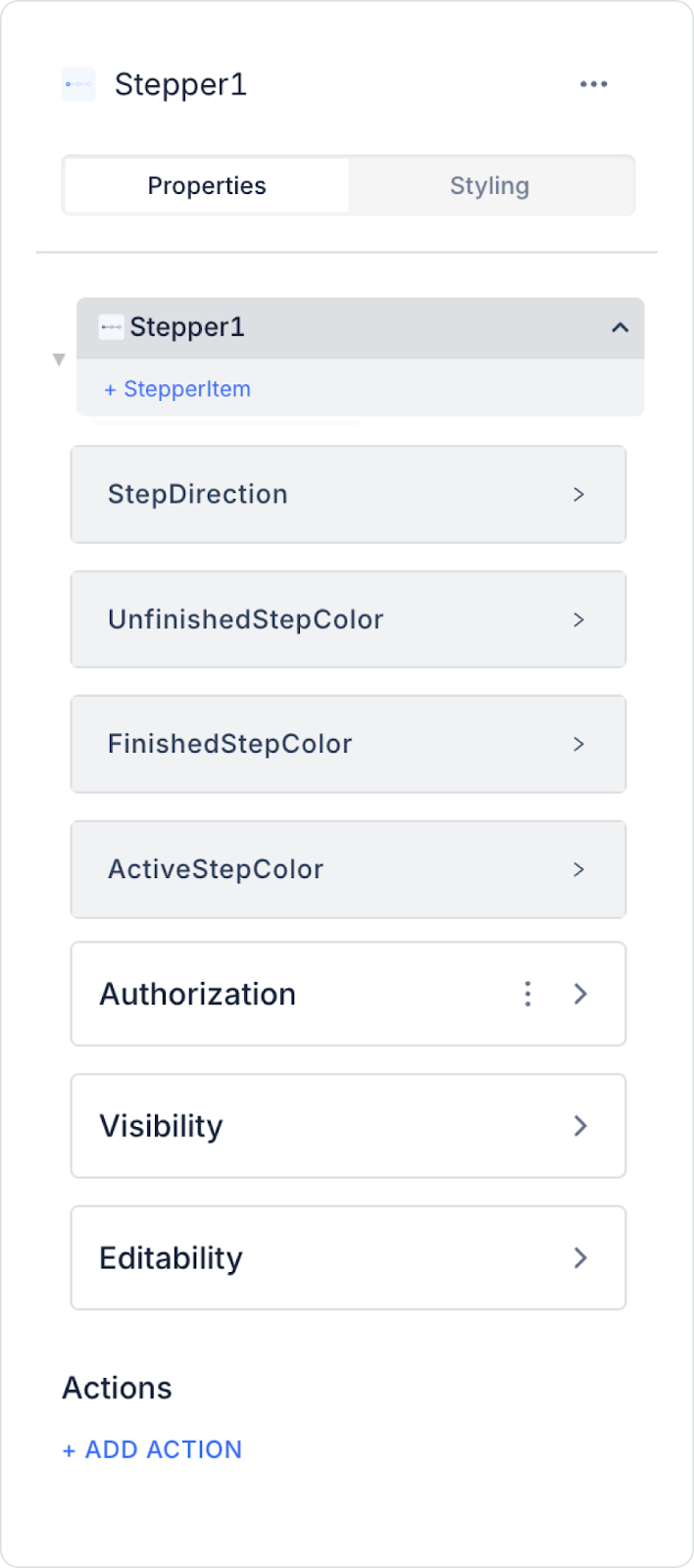Add a new StepperItem
The width and height of the screenshot is (694, 1568).
177,389
